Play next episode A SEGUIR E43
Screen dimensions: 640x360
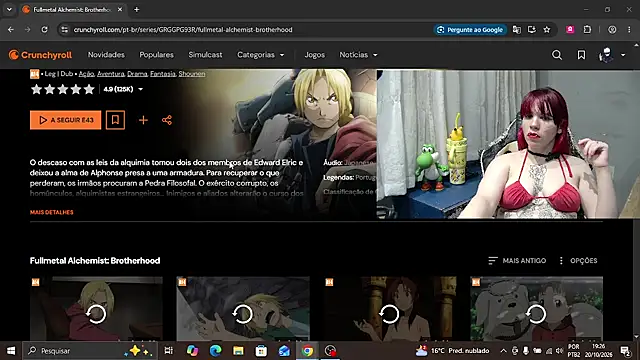65,120
